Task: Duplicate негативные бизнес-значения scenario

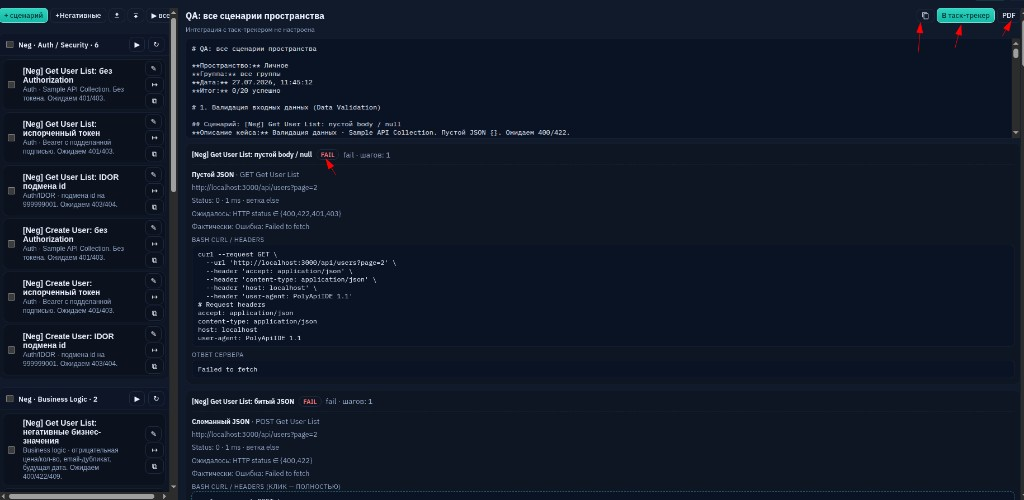Action: point(154,467)
